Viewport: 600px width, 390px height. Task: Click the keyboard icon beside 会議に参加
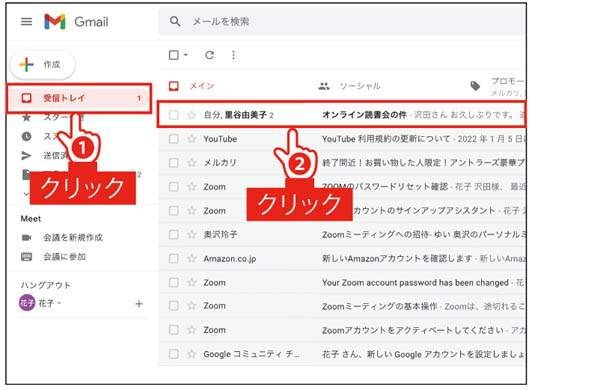coord(26,256)
